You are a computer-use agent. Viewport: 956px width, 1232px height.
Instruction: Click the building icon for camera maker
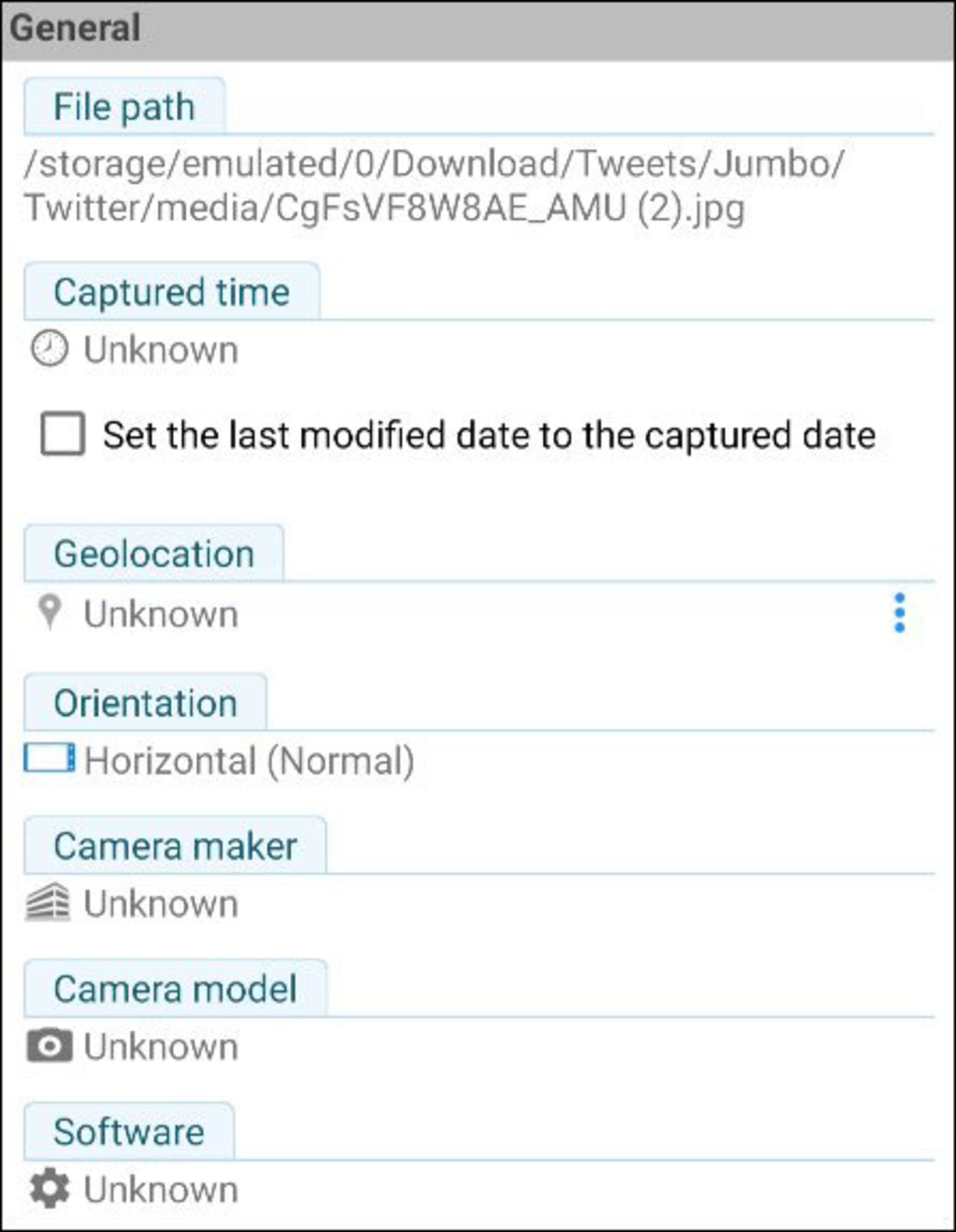pyautogui.click(x=48, y=902)
